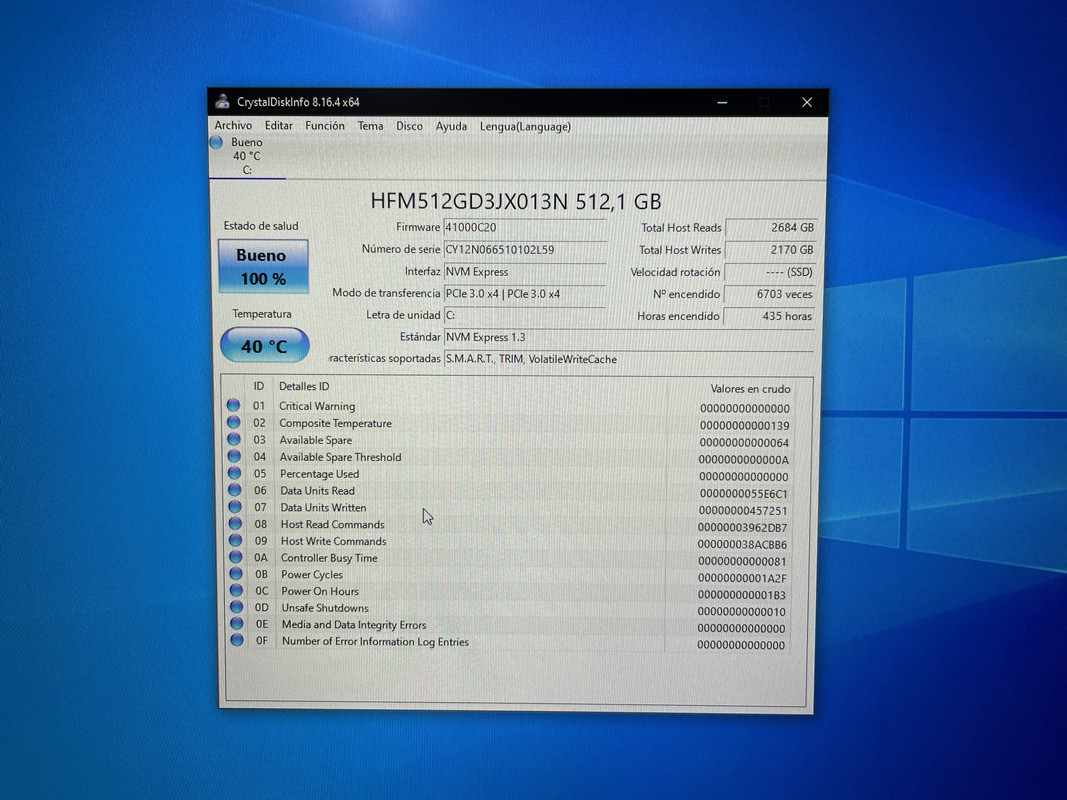Screen dimensions: 1067x800
Task: Open the Archivo menu
Action: [x=233, y=126]
